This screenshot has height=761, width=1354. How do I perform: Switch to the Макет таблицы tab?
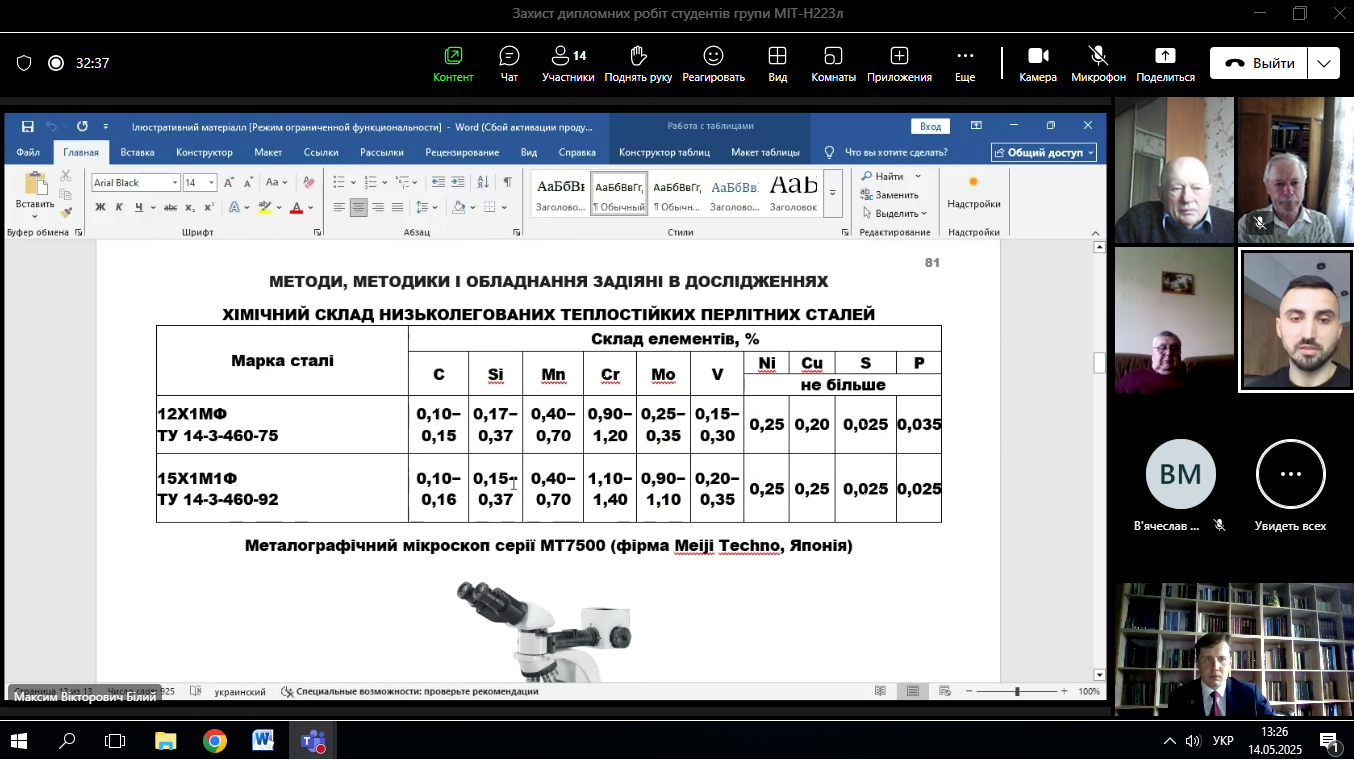765,152
